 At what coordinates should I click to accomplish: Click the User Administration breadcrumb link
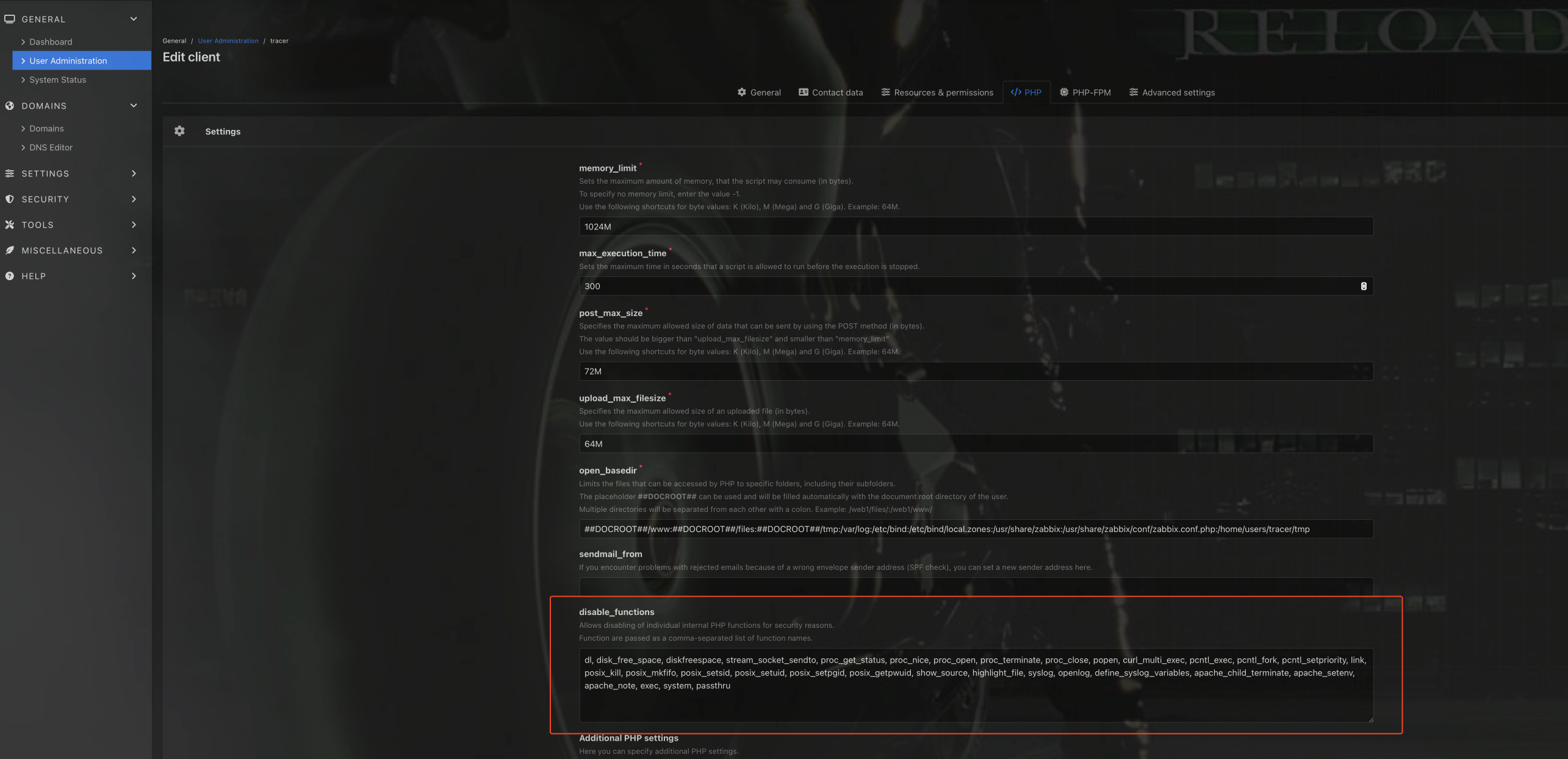(228, 41)
